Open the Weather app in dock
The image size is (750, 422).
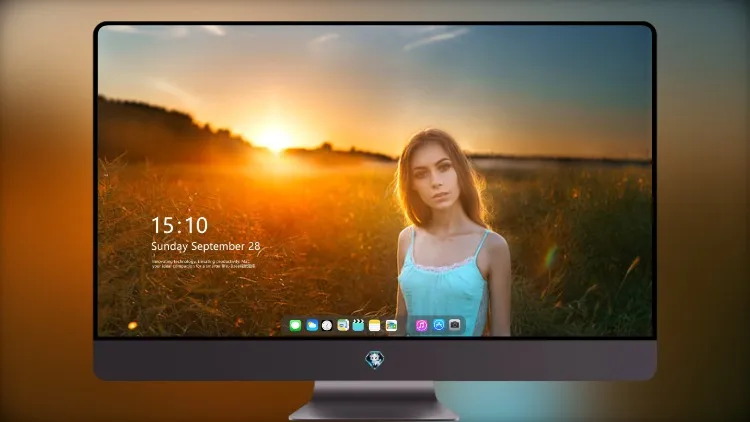point(311,325)
